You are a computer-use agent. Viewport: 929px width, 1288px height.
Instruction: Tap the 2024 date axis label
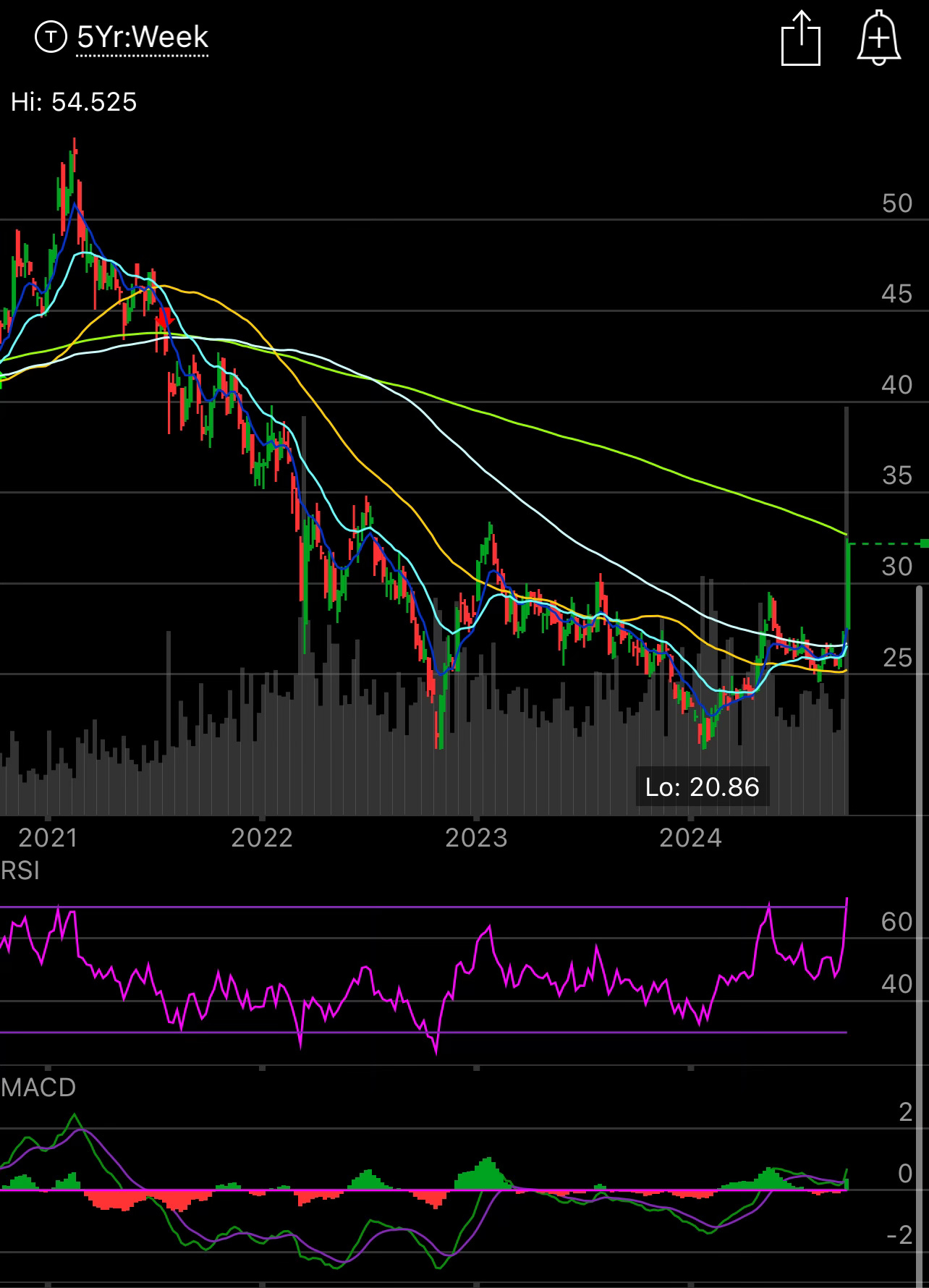tap(691, 838)
